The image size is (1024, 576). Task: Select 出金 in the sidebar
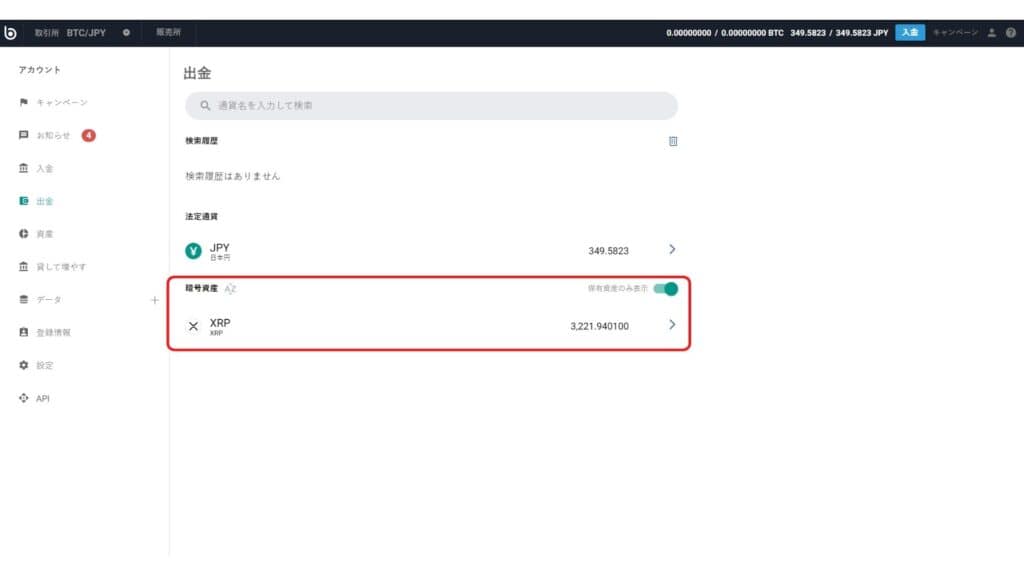pyautogui.click(x=44, y=201)
